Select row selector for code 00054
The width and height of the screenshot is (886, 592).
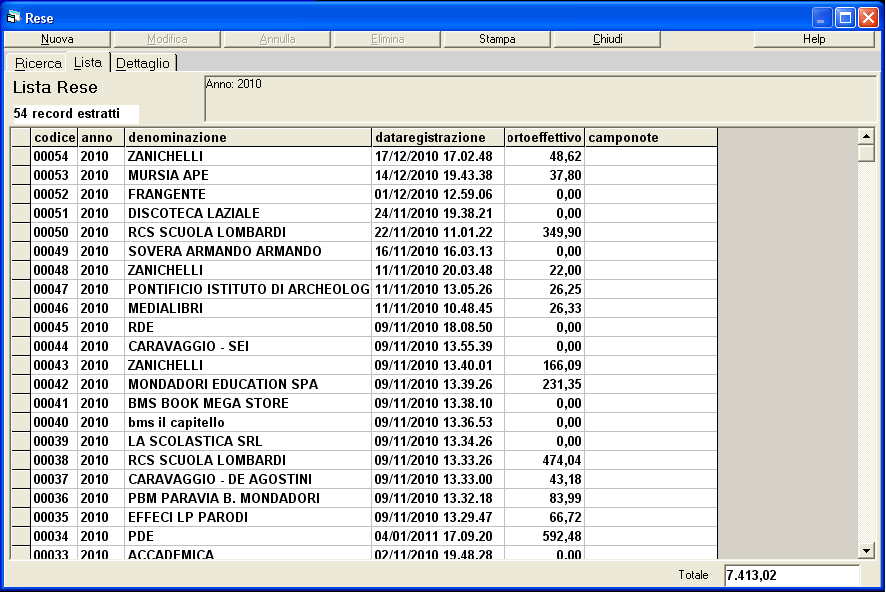(x=21, y=156)
